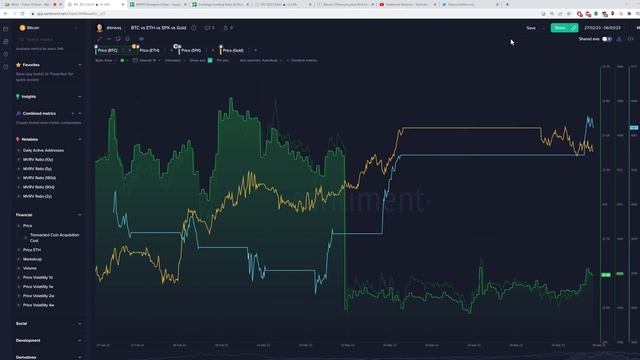
Task: Click the like icon near title
Action: coord(226,28)
